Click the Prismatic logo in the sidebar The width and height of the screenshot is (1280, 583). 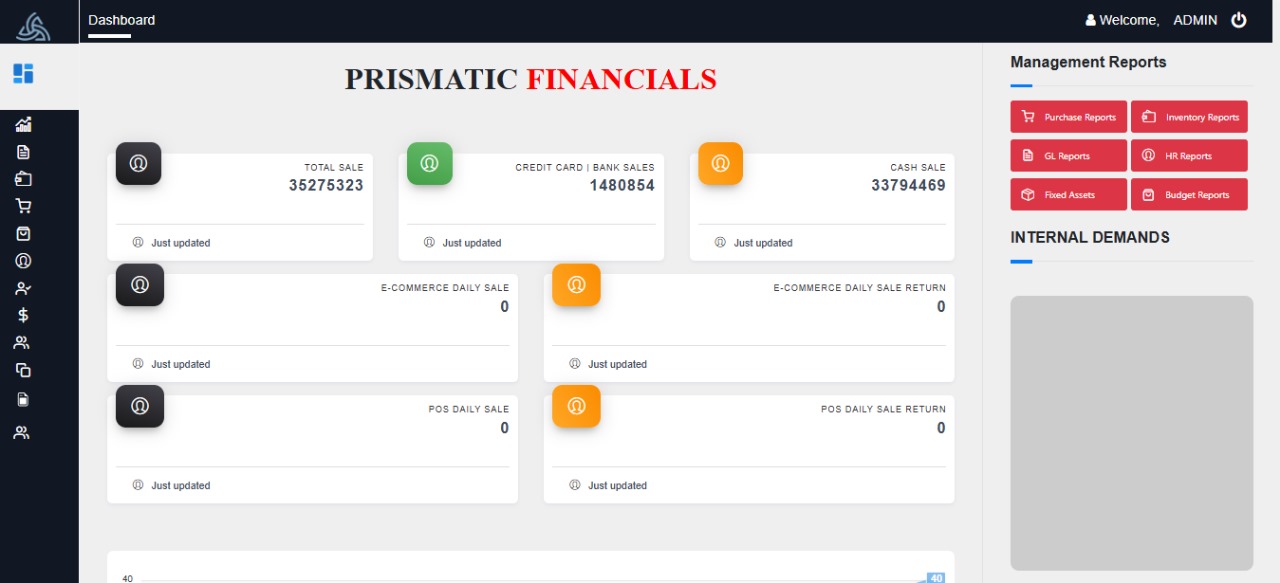click(32, 27)
